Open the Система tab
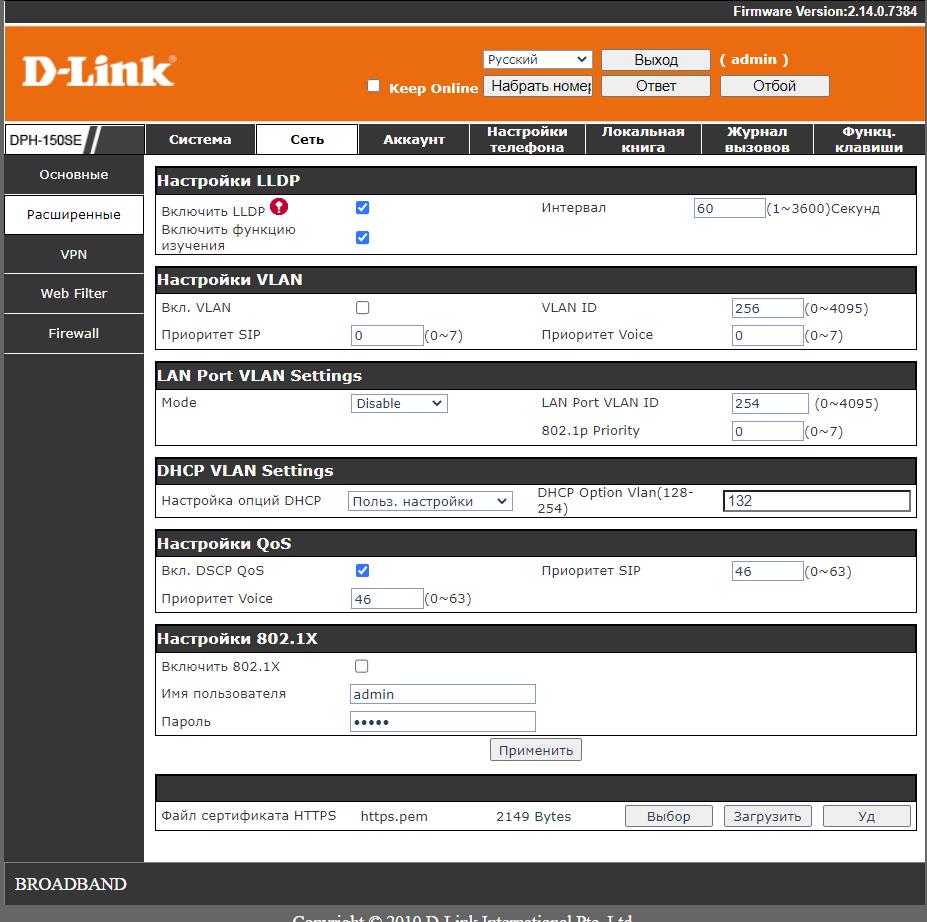The height and width of the screenshot is (922, 927). [x=200, y=139]
